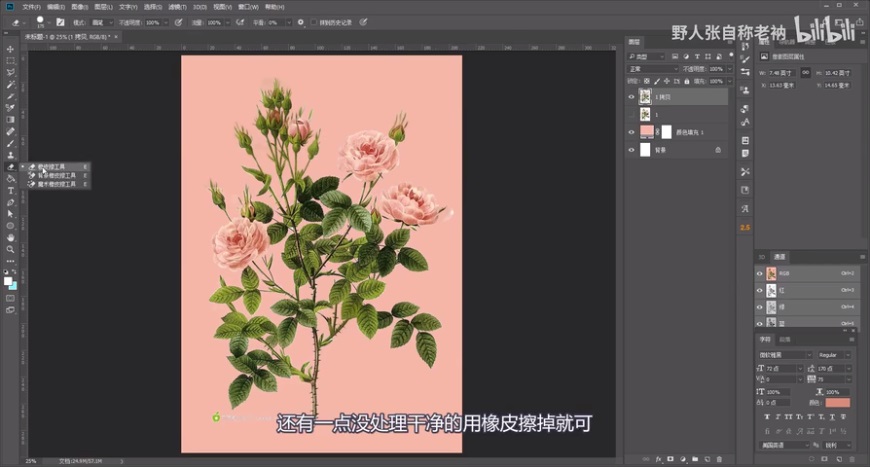Select the Type tool (T icon)
Image resolution: width=870 pixels, height=467 pixels.
click(10, 190)
